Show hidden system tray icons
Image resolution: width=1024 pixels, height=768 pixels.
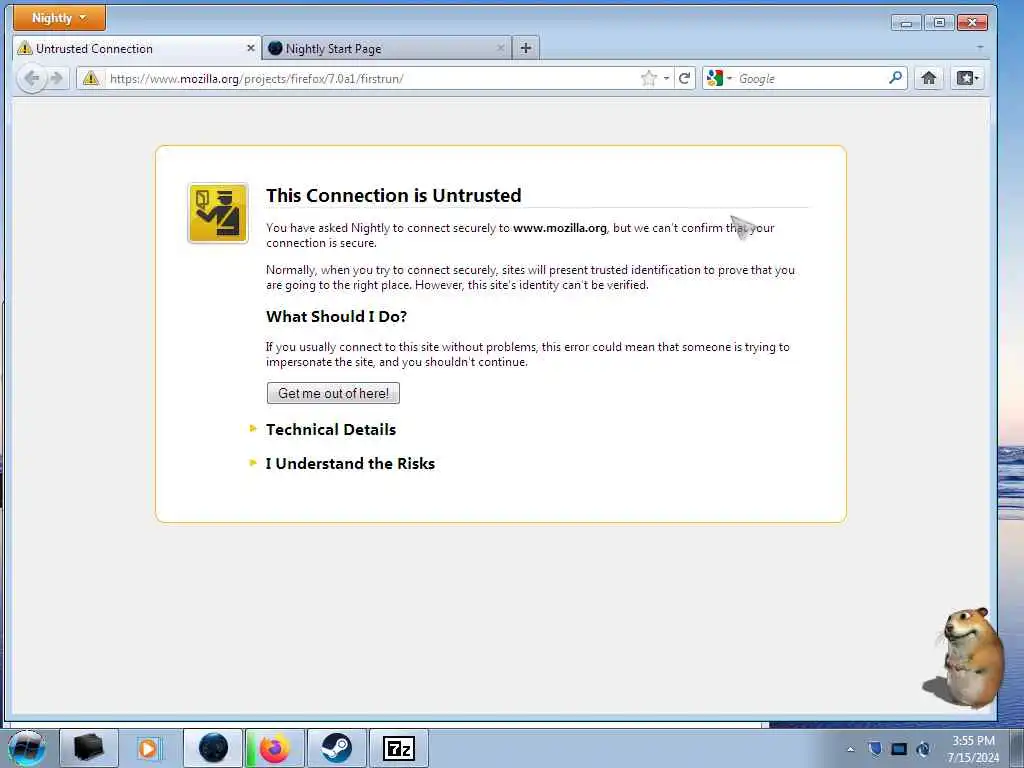coord(850,749)
